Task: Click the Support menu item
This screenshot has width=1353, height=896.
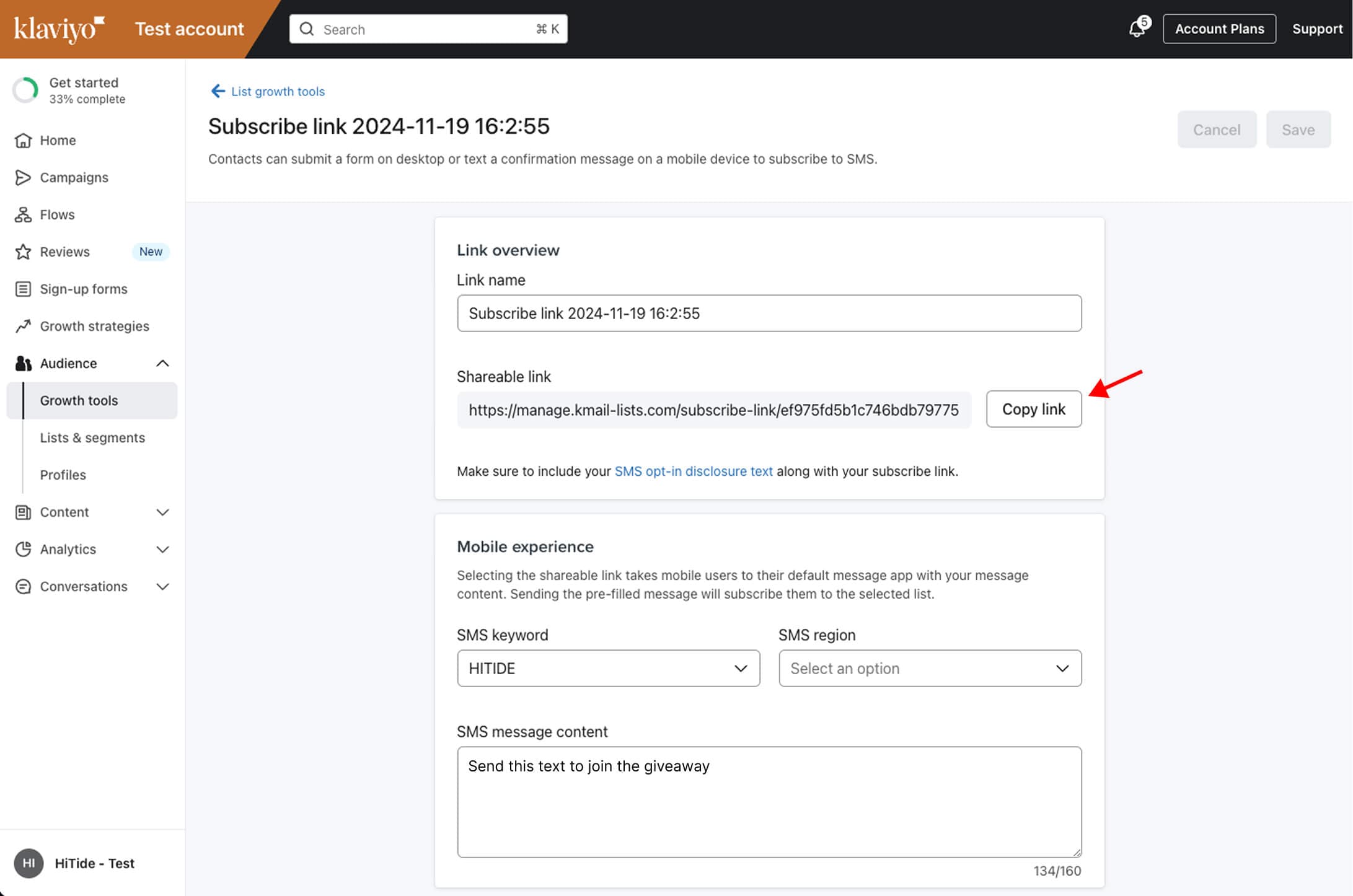Action: [x=1318, y=28]
